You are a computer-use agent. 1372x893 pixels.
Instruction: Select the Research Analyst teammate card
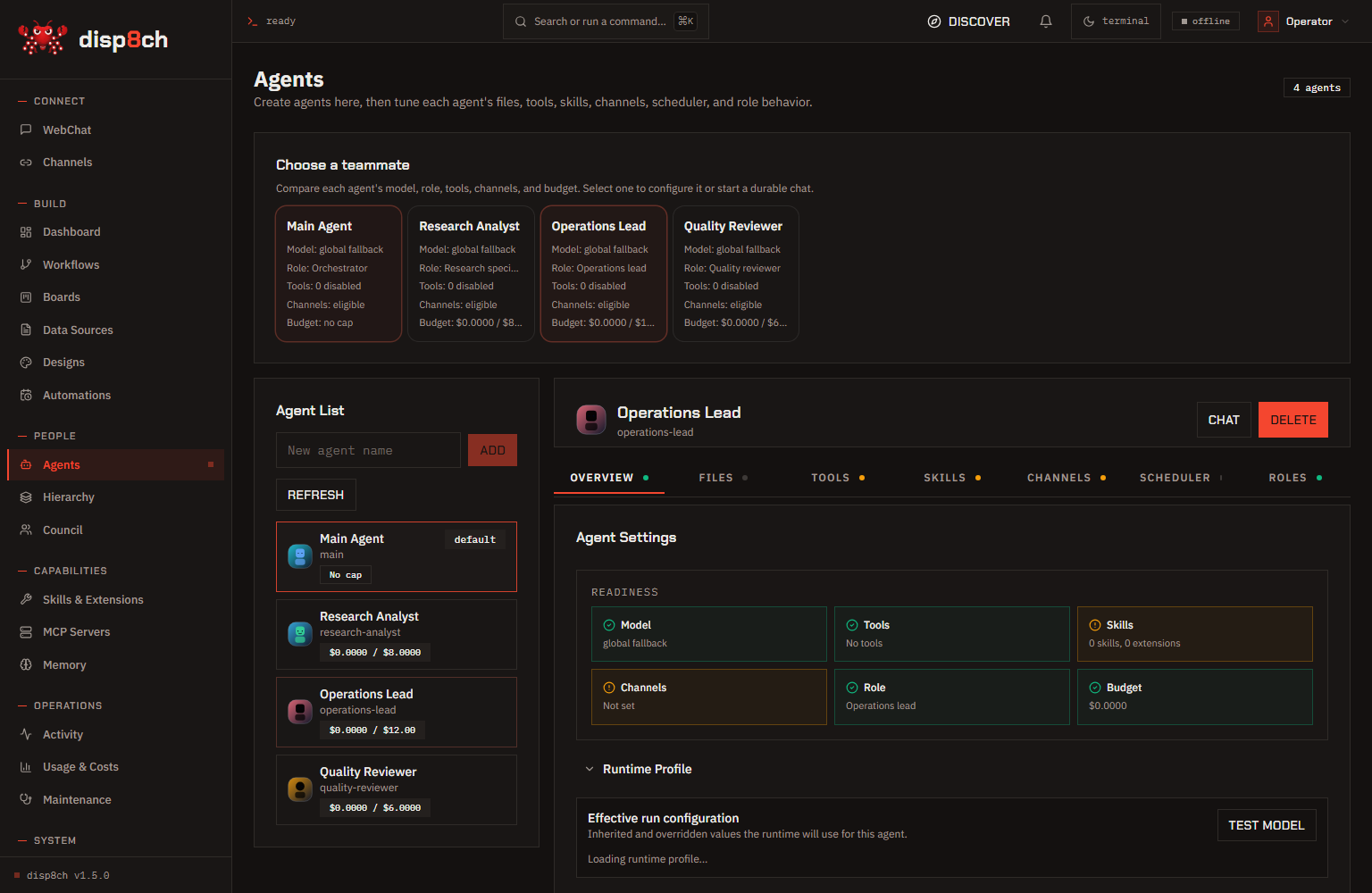tap(471, 274)
